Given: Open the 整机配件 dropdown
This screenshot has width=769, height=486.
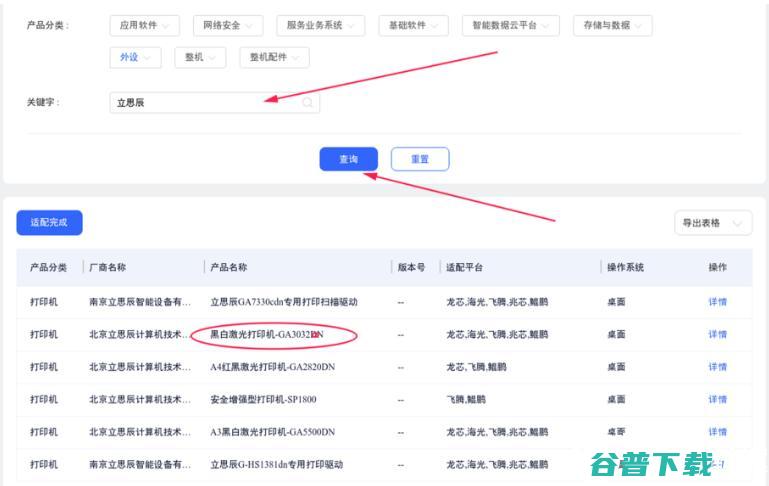Looking at the screenshot, I should click(275, 57).
